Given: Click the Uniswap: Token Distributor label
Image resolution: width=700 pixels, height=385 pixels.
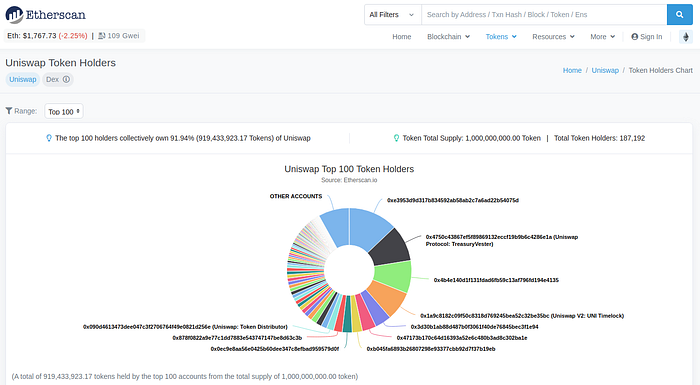Looking at the screenshot, I should (x=185, y=327).
